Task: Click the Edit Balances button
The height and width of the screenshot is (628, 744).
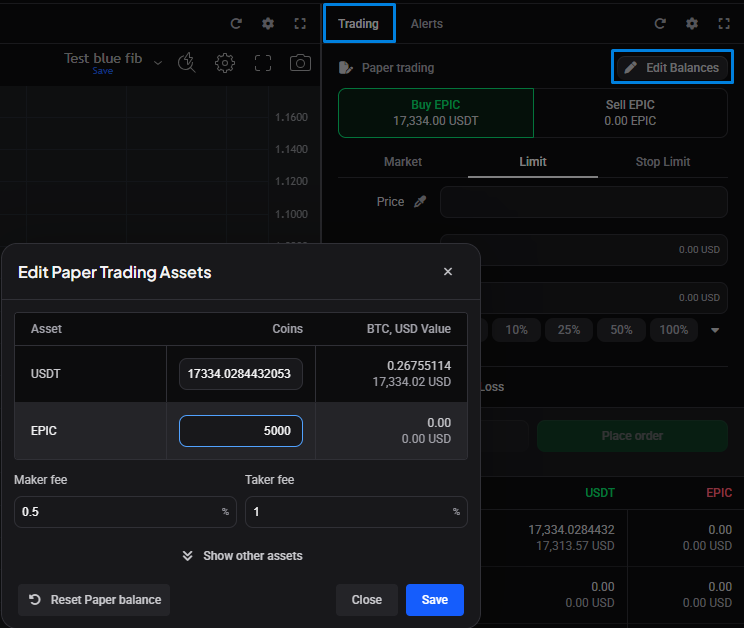Action: 673,67
